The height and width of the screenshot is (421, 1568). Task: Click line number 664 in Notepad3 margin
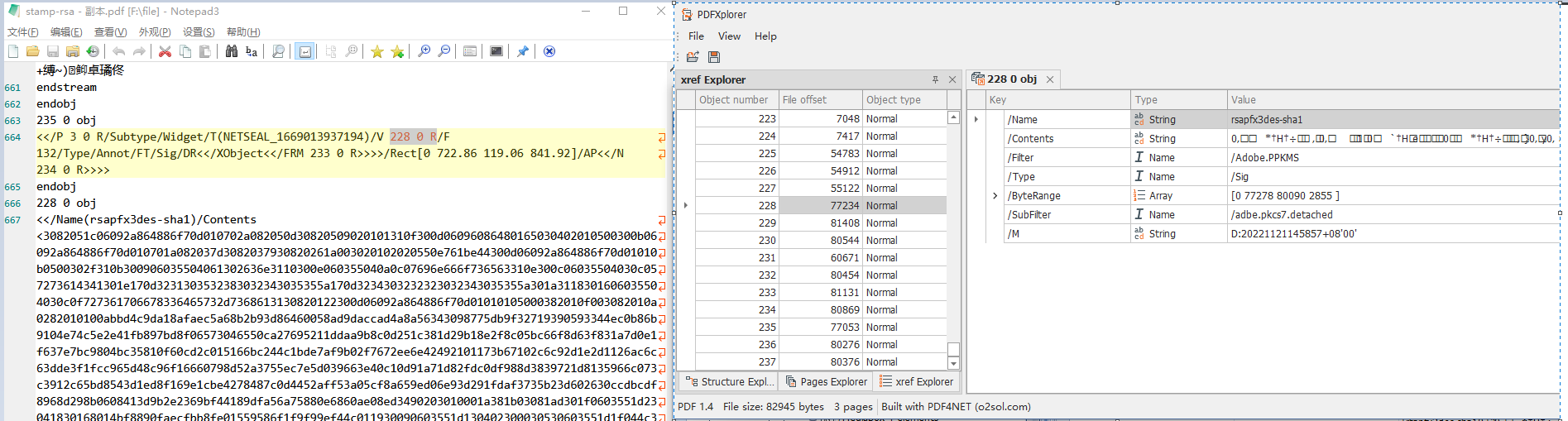[12, 137]
